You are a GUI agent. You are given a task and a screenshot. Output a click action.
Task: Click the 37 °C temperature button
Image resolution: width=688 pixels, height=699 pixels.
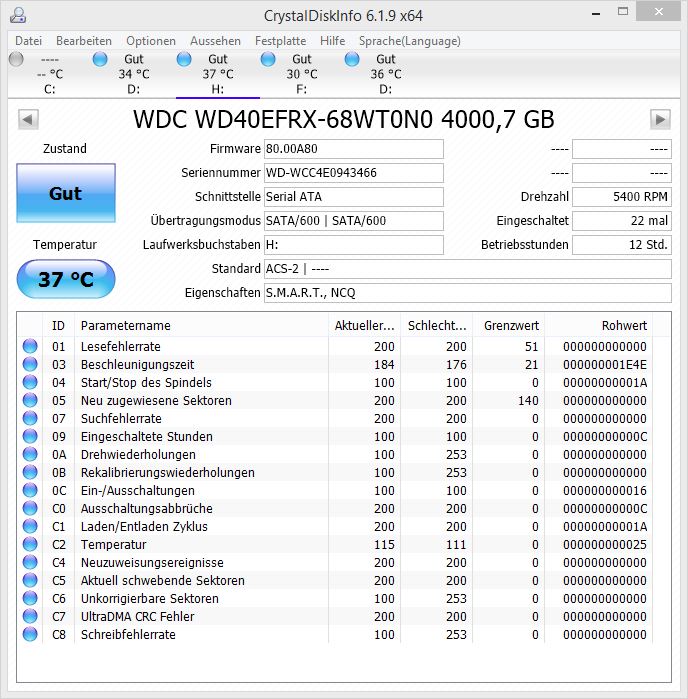pos(66,280)
